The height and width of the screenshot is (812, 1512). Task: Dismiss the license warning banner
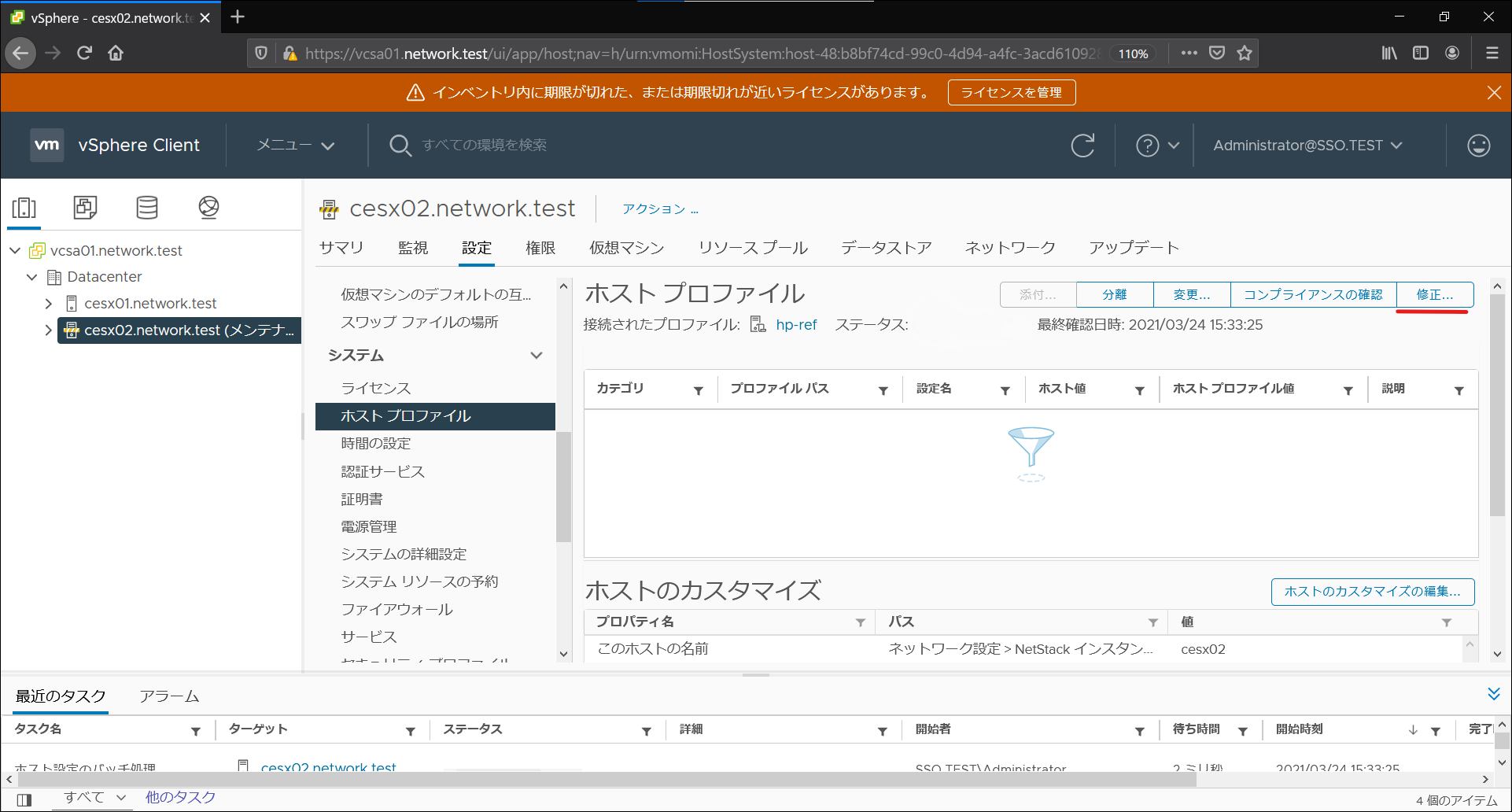tap(1494, 92)
